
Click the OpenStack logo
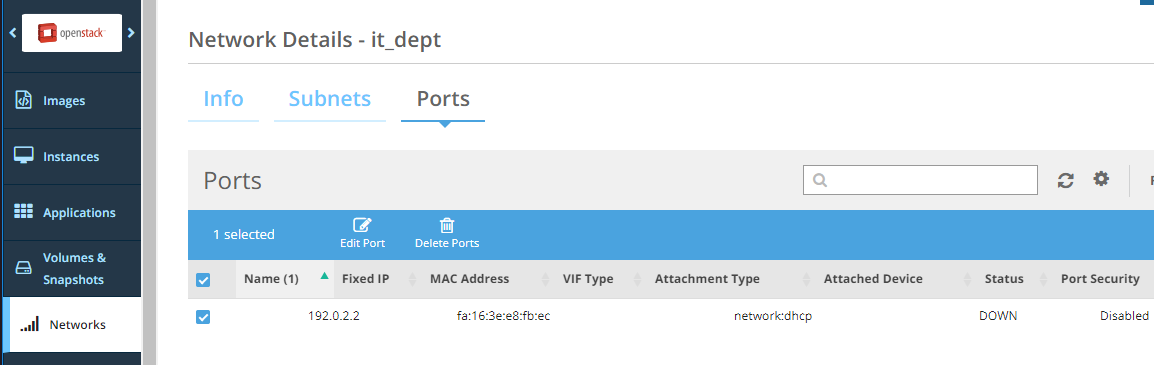pyautogui.click(x=72, y=33)
